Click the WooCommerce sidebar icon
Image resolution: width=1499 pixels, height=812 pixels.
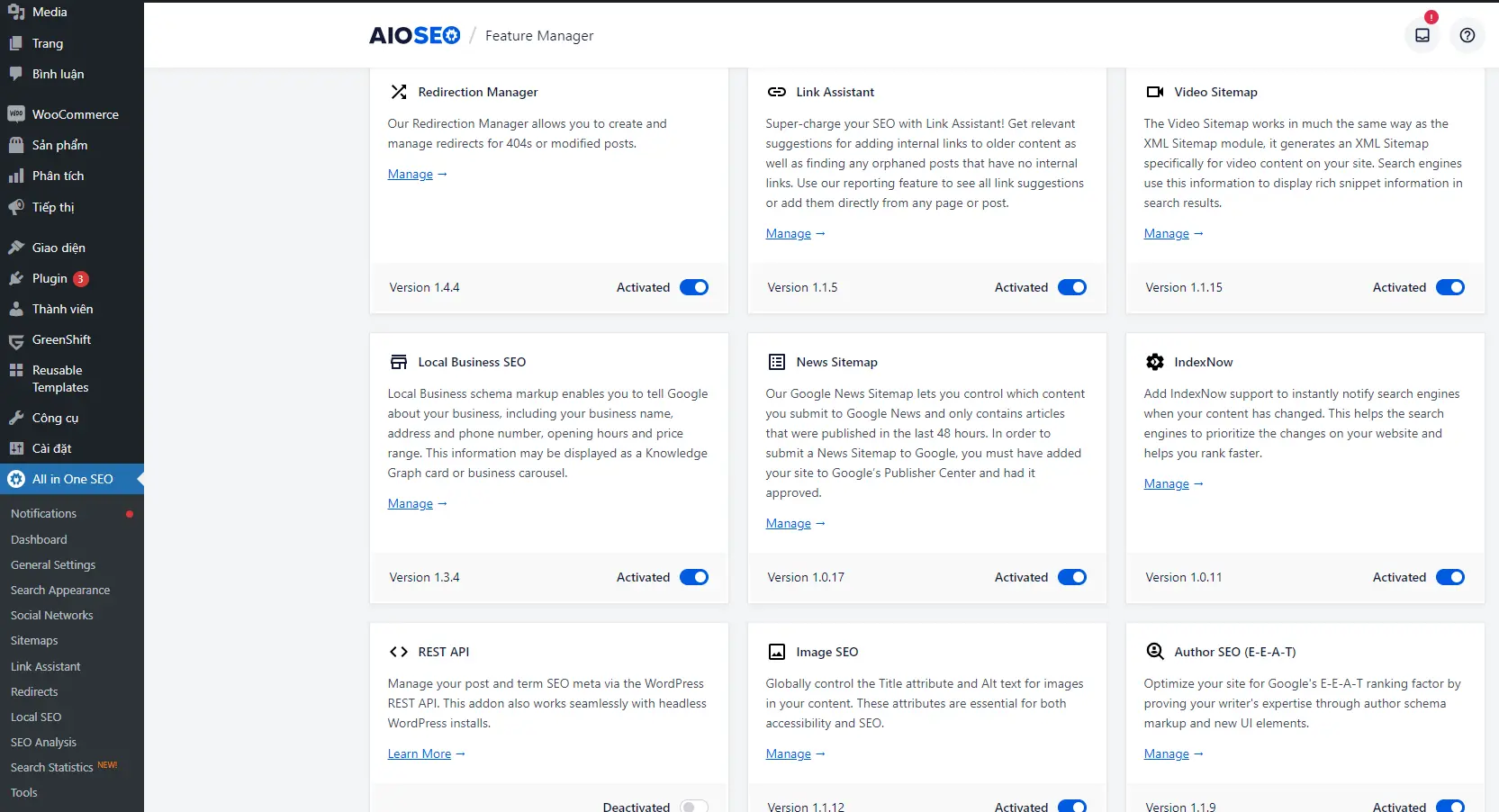pyautogui.click(x=16, y=114)
